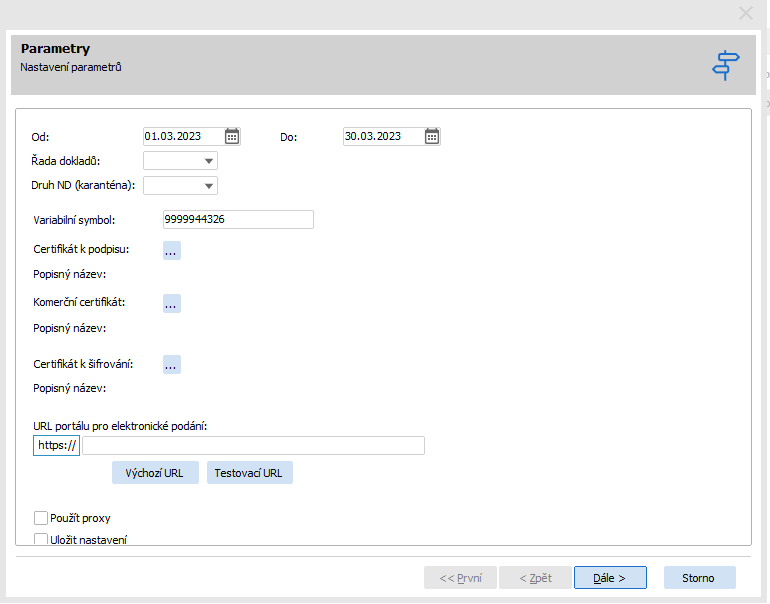Click the https:// protocol prefix box
Viewport: 770px width, 604px height.
pos(57,446)
